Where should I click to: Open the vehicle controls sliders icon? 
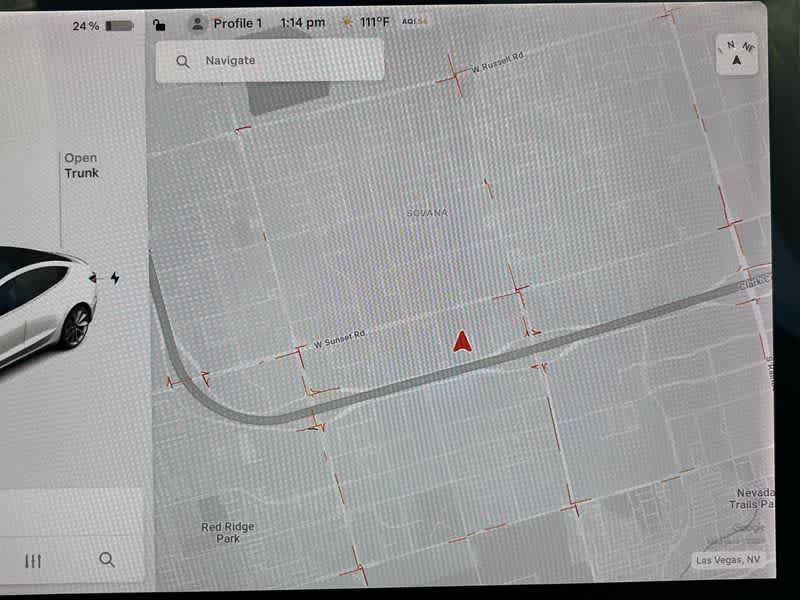click(33, 561)
